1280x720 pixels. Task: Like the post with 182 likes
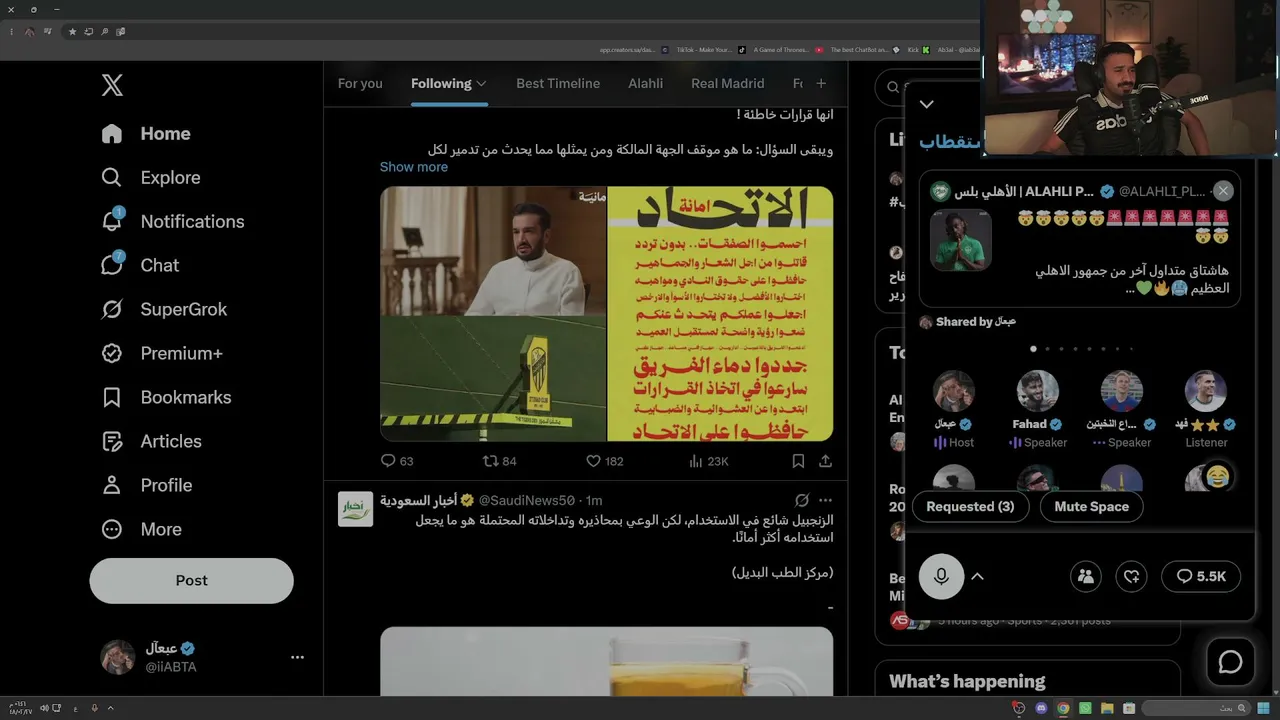(593, 461)
